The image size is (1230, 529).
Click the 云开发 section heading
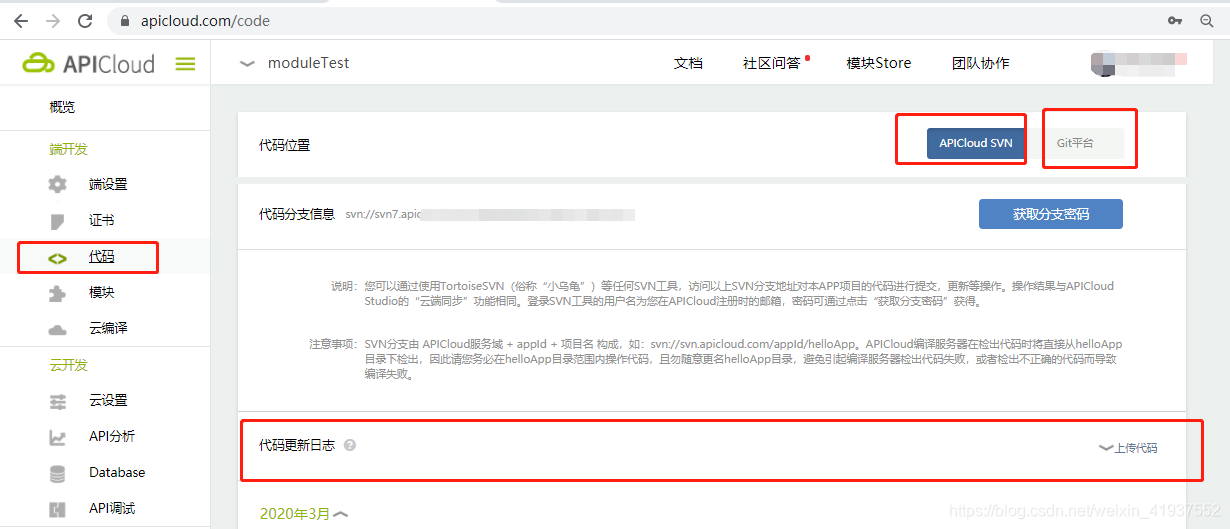(x=69, y=365)
